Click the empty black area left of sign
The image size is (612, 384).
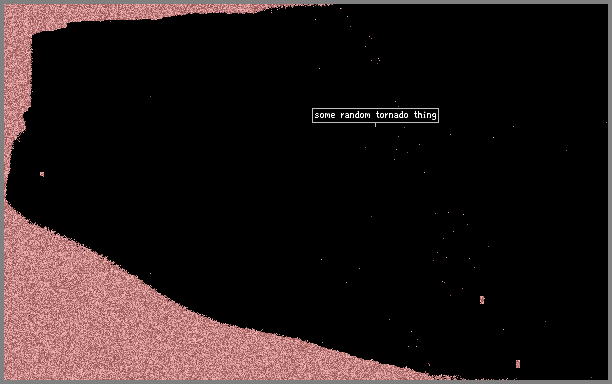tap(176, 117)
